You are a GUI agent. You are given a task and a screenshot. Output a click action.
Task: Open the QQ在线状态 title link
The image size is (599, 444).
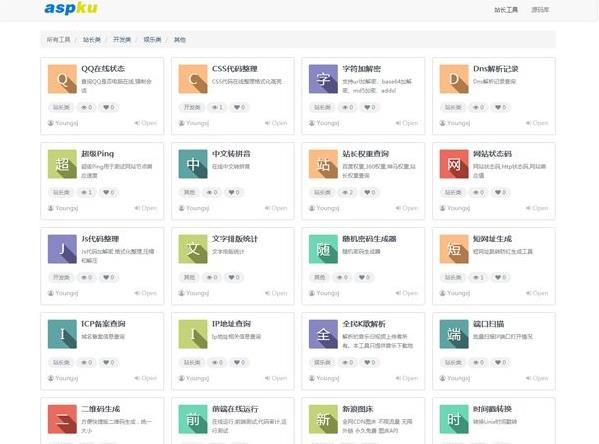point(103,69)
